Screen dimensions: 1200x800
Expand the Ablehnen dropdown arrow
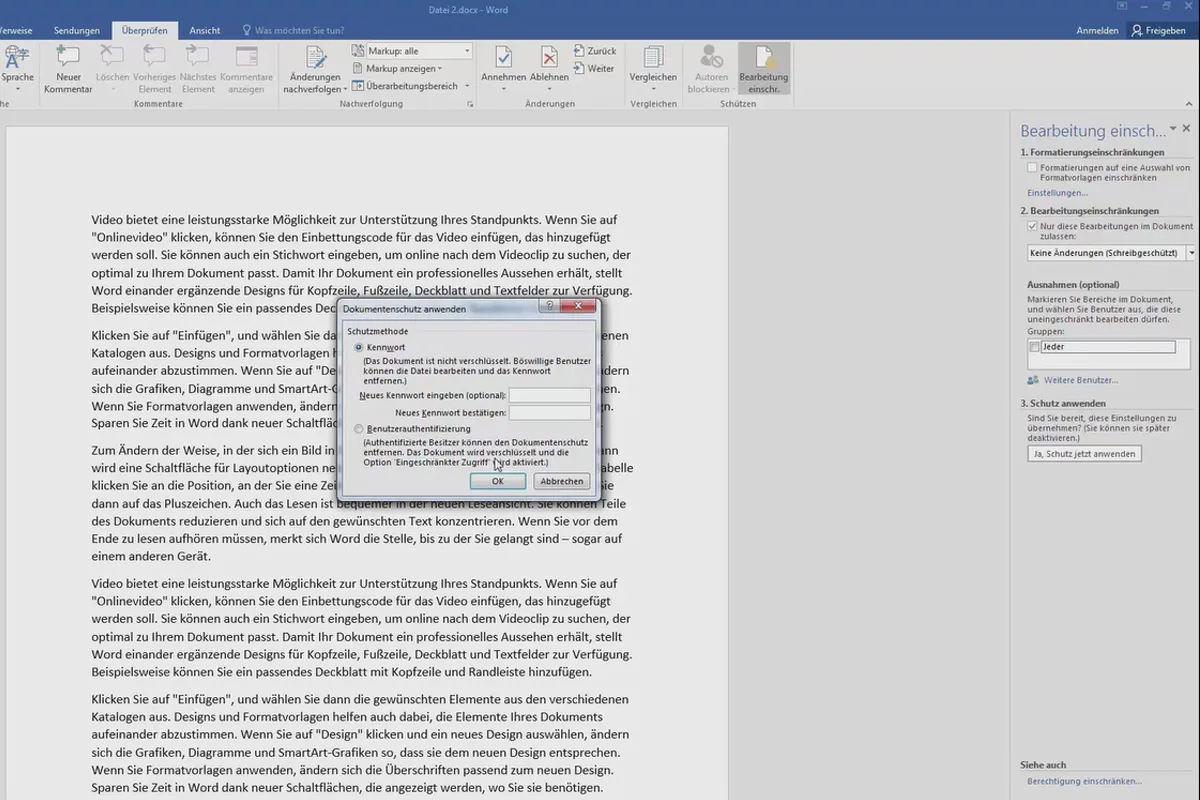pyautogui.click(x=549, y=90)
